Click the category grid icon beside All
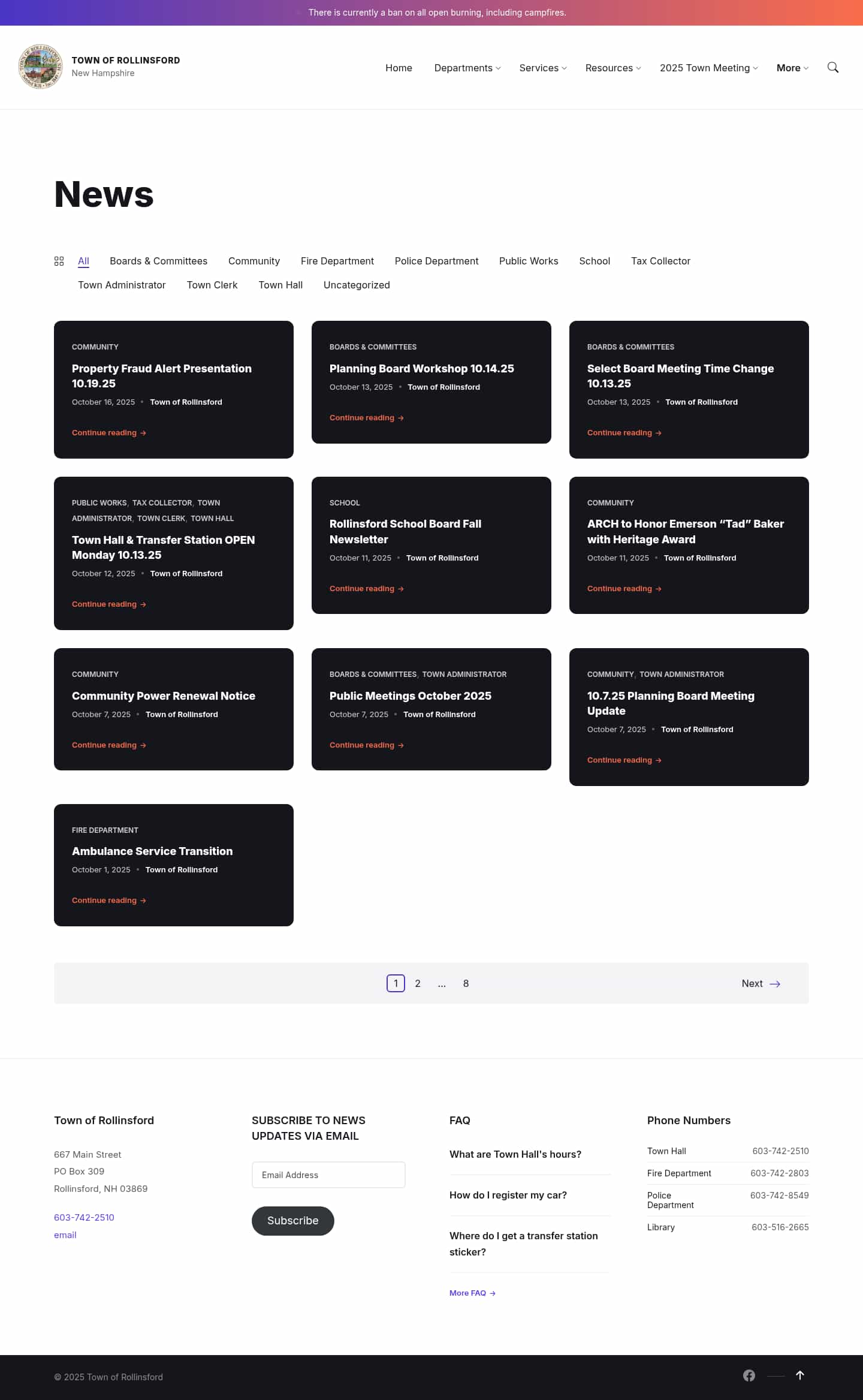 tap(59, 261)
